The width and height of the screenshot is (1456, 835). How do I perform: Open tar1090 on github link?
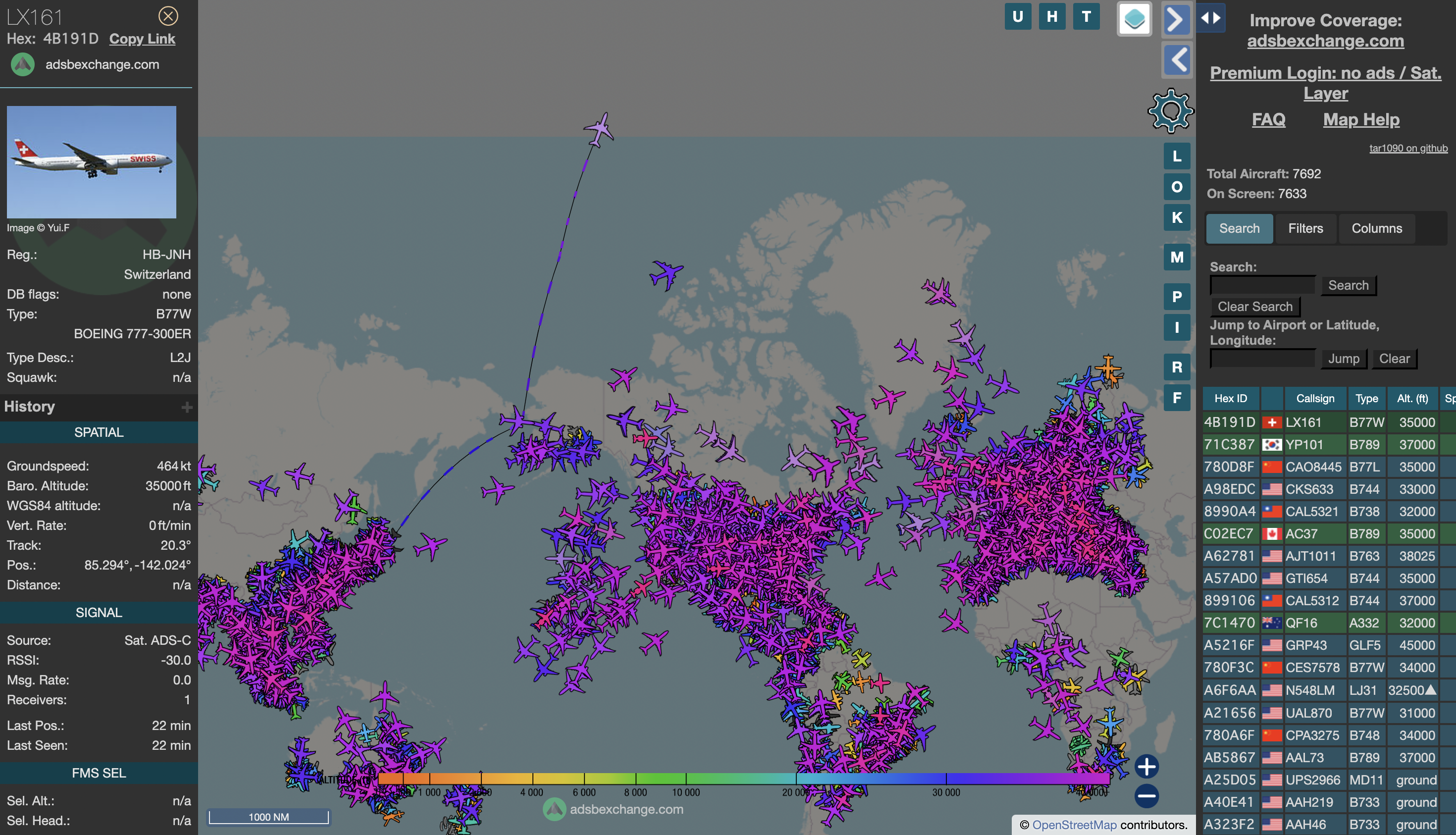point(1408,148)
